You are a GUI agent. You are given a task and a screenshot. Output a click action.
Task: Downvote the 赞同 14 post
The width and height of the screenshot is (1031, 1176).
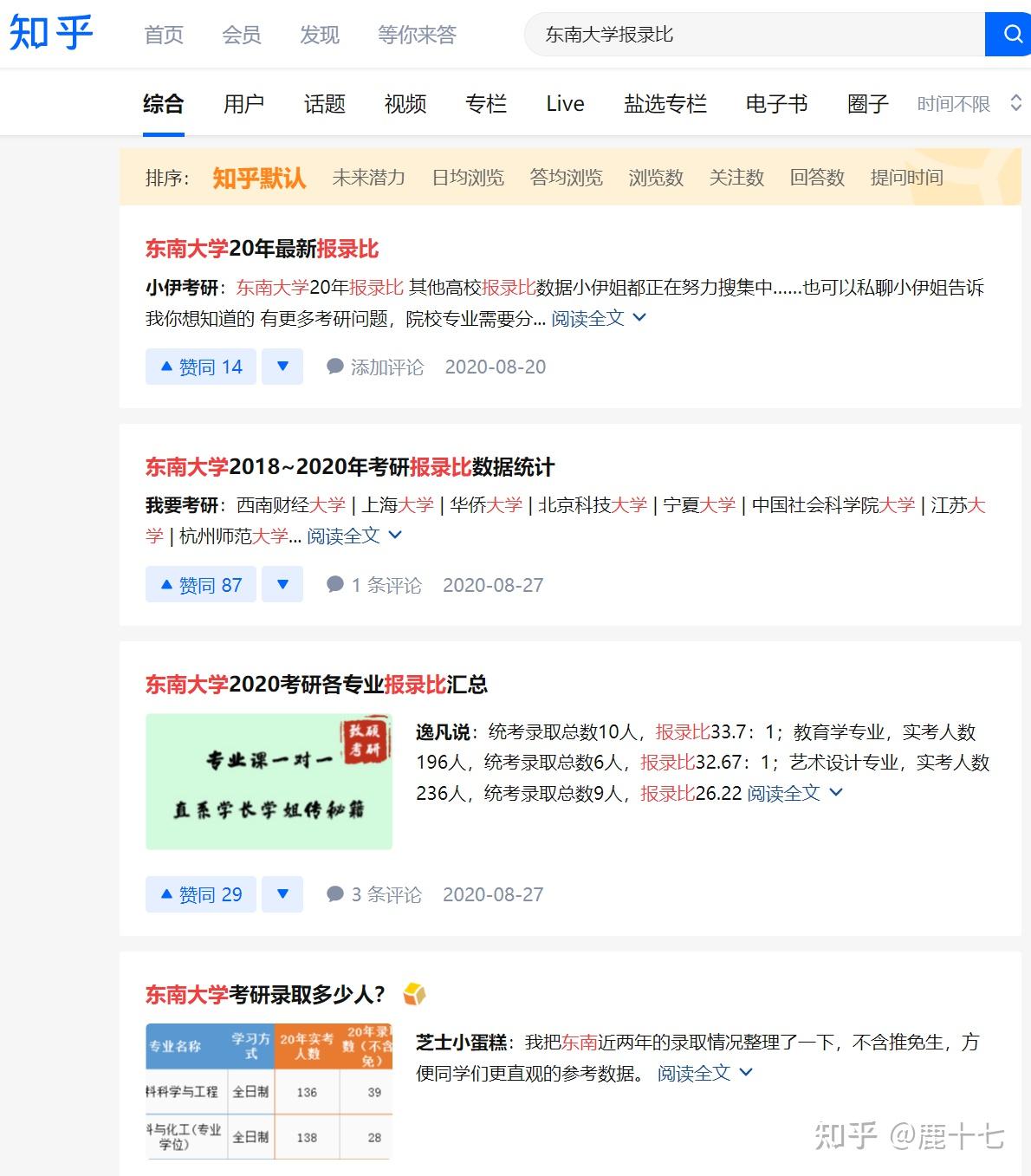282,367
